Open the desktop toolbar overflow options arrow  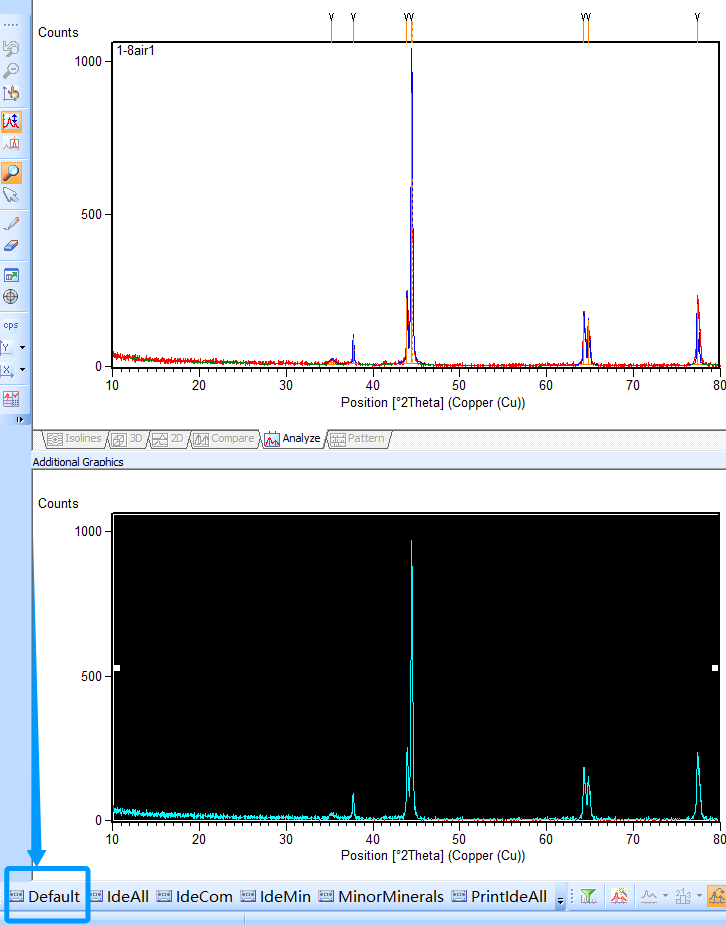point(560,900)
